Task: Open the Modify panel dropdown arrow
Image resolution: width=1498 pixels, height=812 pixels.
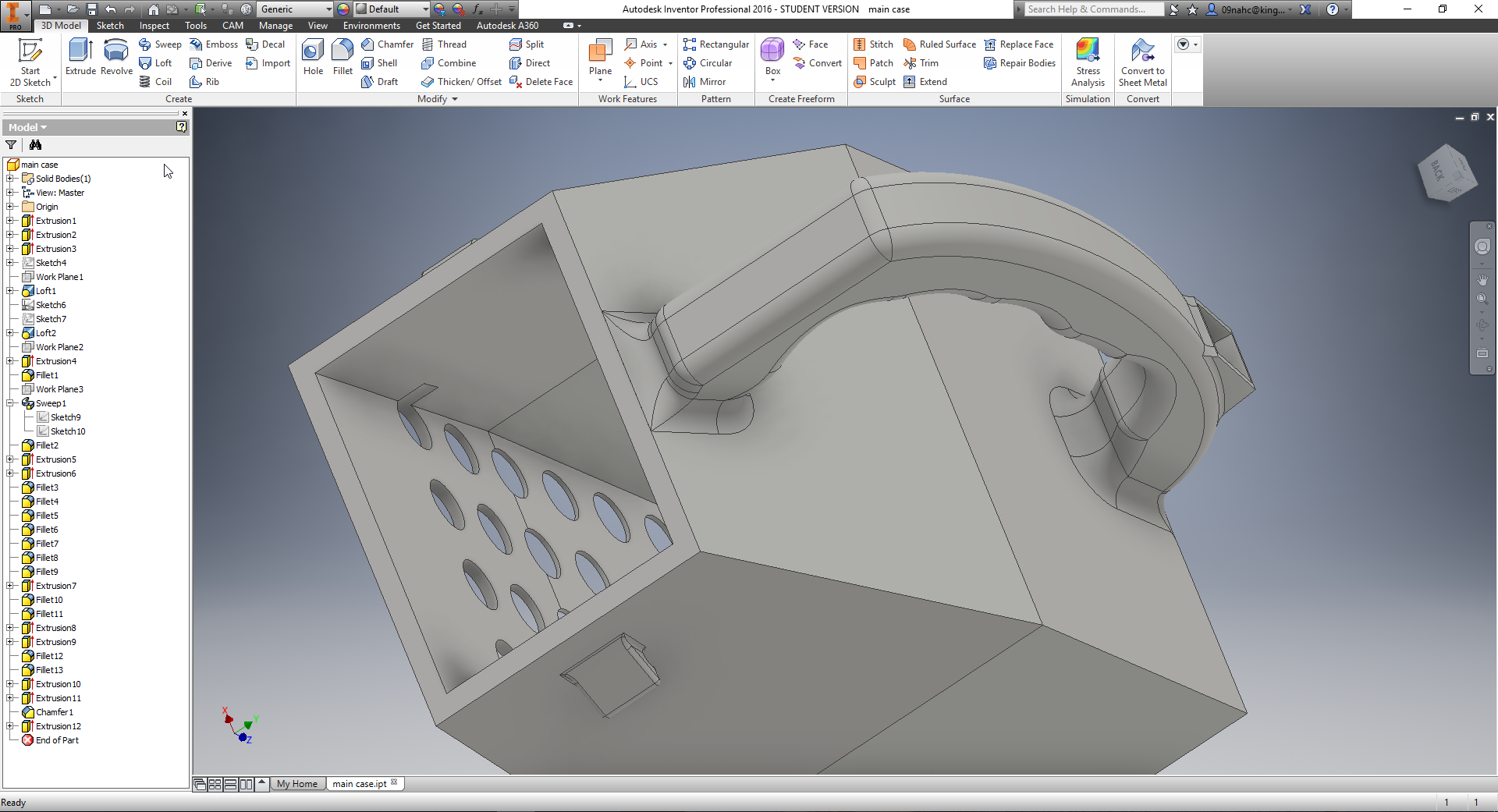Action: (455, 99)
